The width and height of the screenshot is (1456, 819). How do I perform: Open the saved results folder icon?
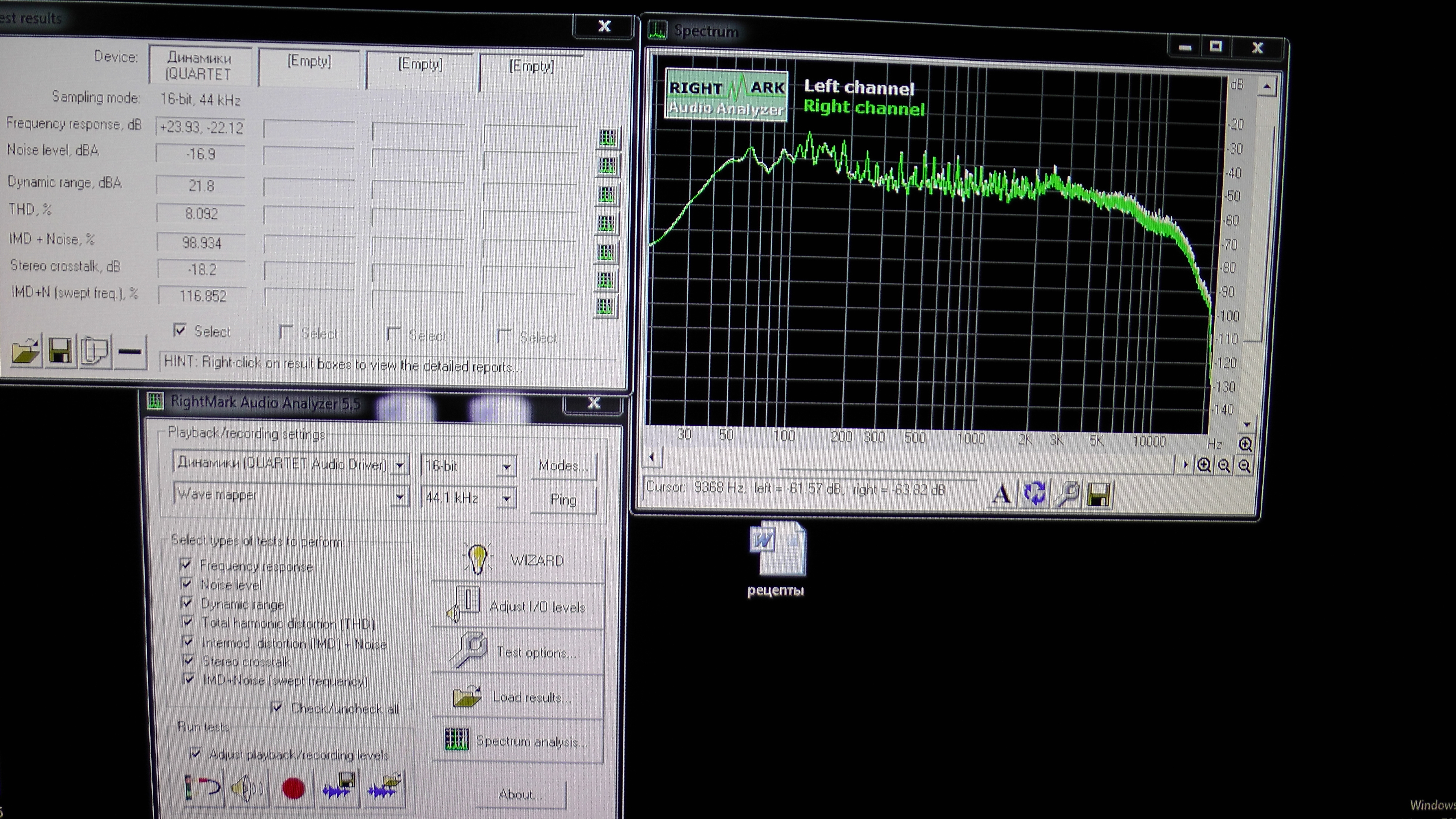click(25, 351)
